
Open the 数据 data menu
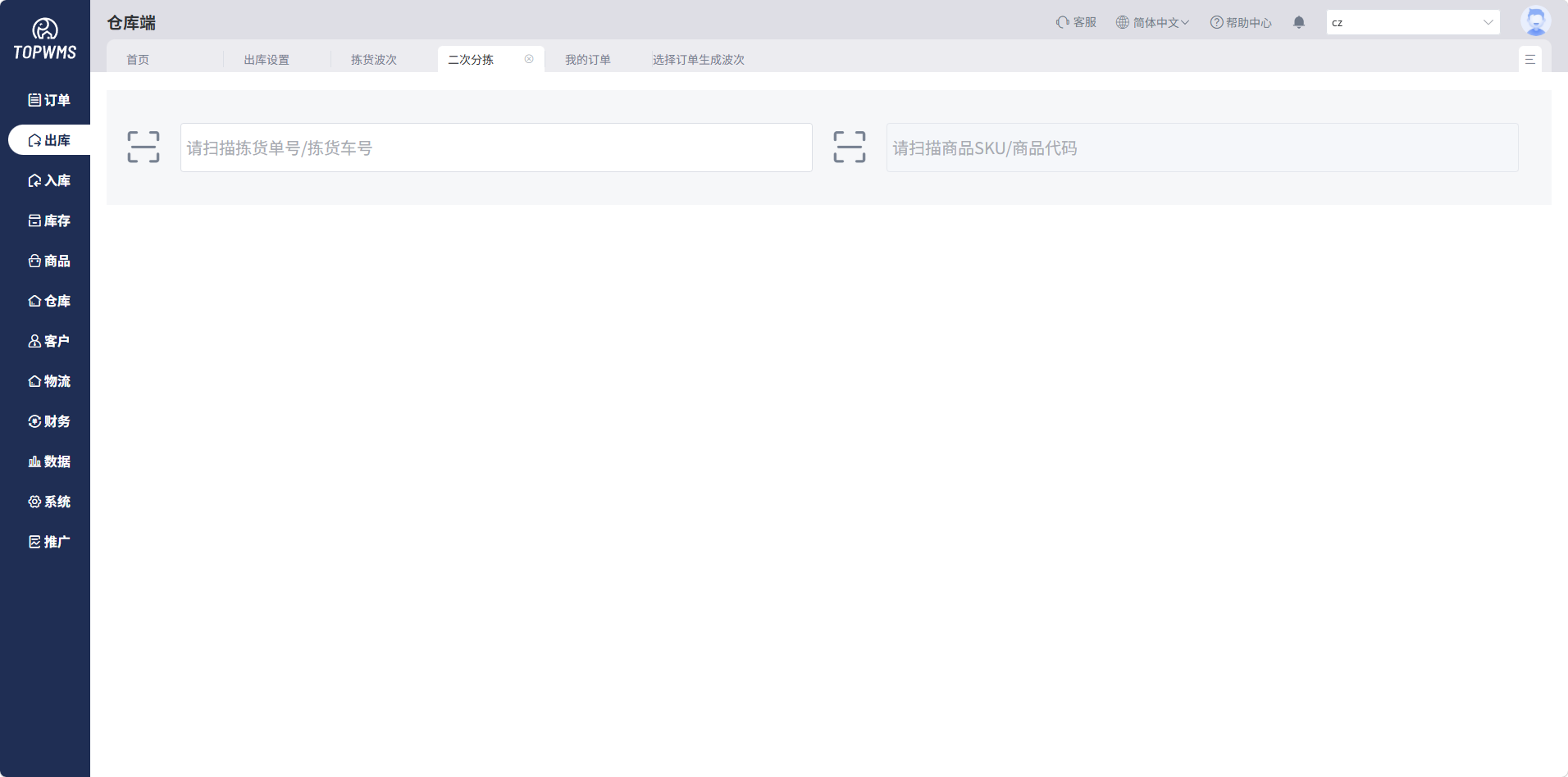(49, 461)
